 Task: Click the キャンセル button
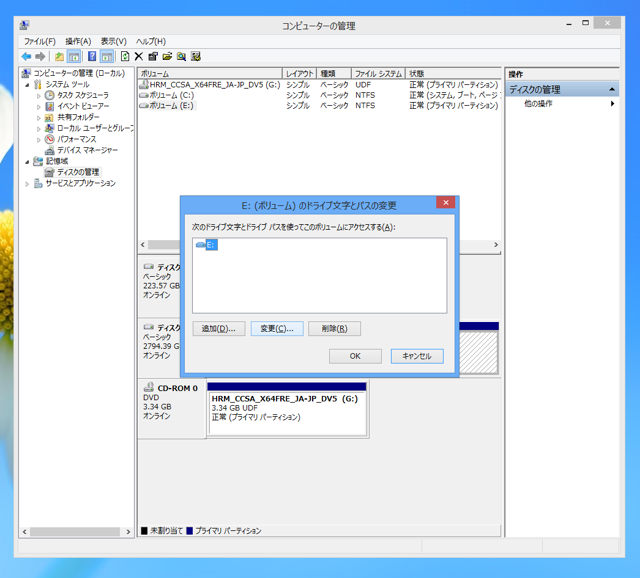417,356
